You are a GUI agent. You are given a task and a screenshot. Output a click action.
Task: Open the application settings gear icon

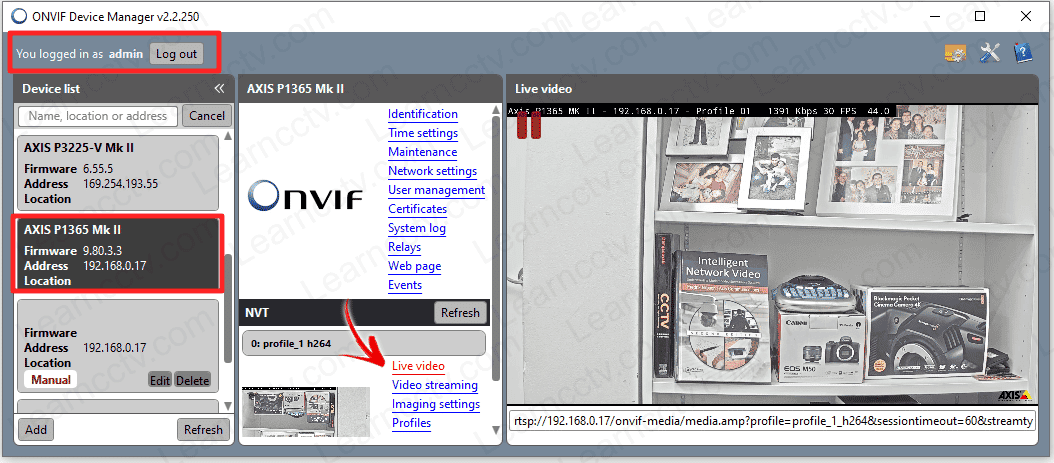pyautogui.click(x=955, y=53)
